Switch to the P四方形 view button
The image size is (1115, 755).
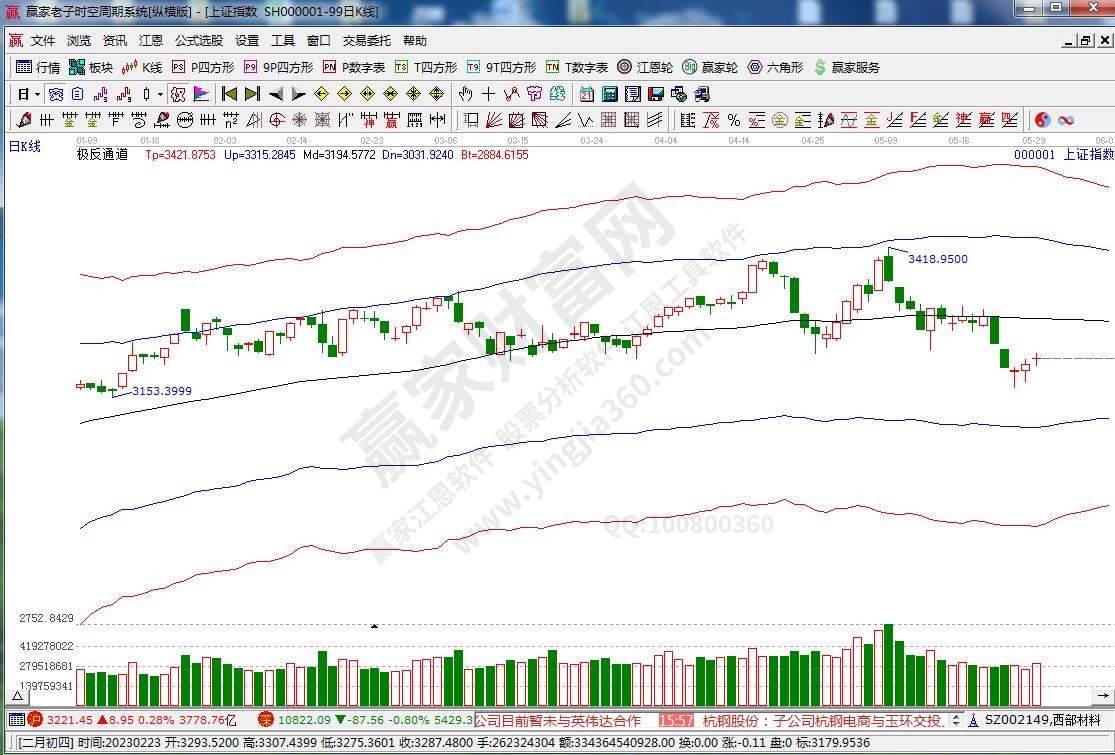(203, 67)
